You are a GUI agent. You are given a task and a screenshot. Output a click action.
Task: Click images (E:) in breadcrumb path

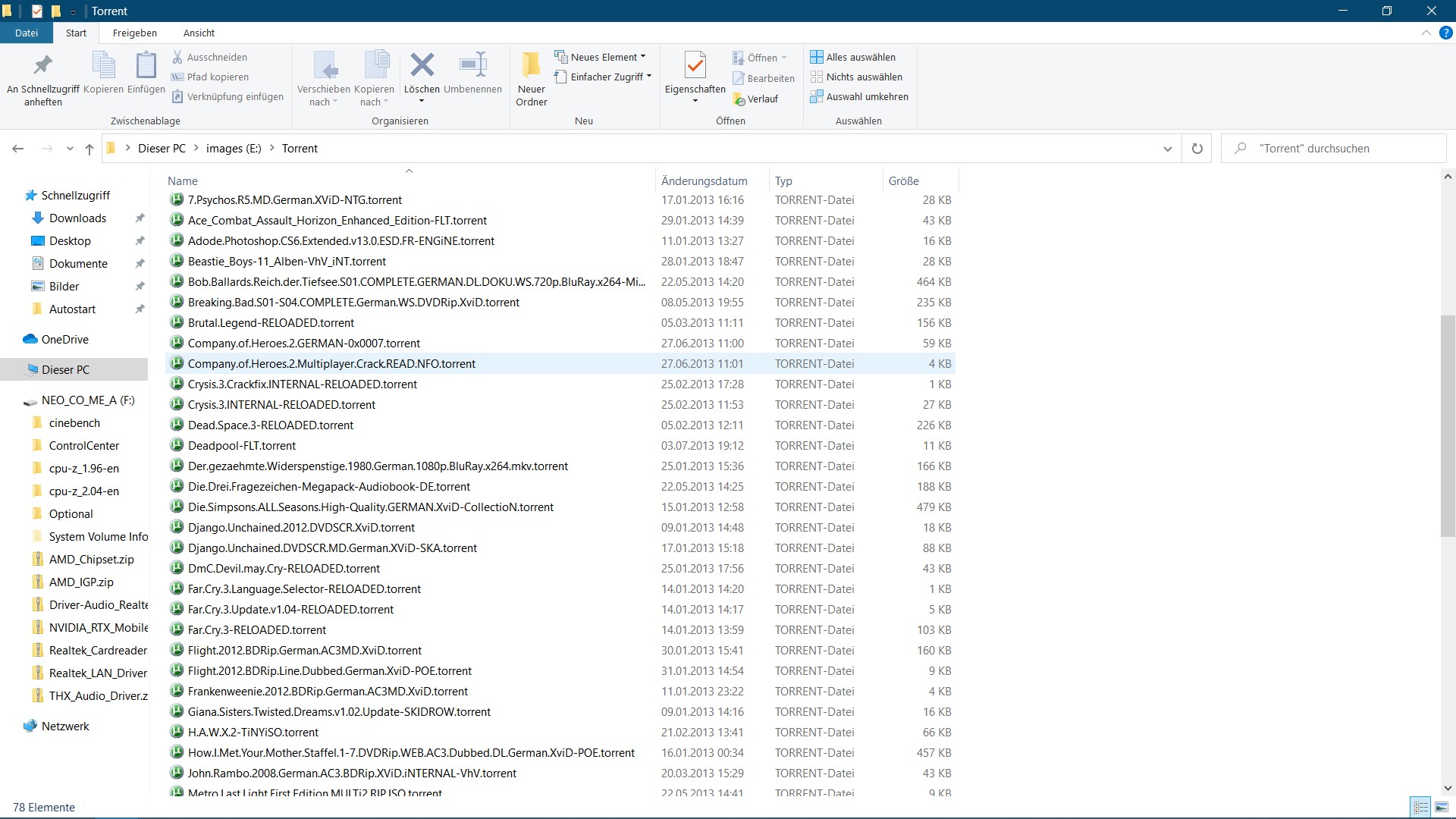click(233, 149)
